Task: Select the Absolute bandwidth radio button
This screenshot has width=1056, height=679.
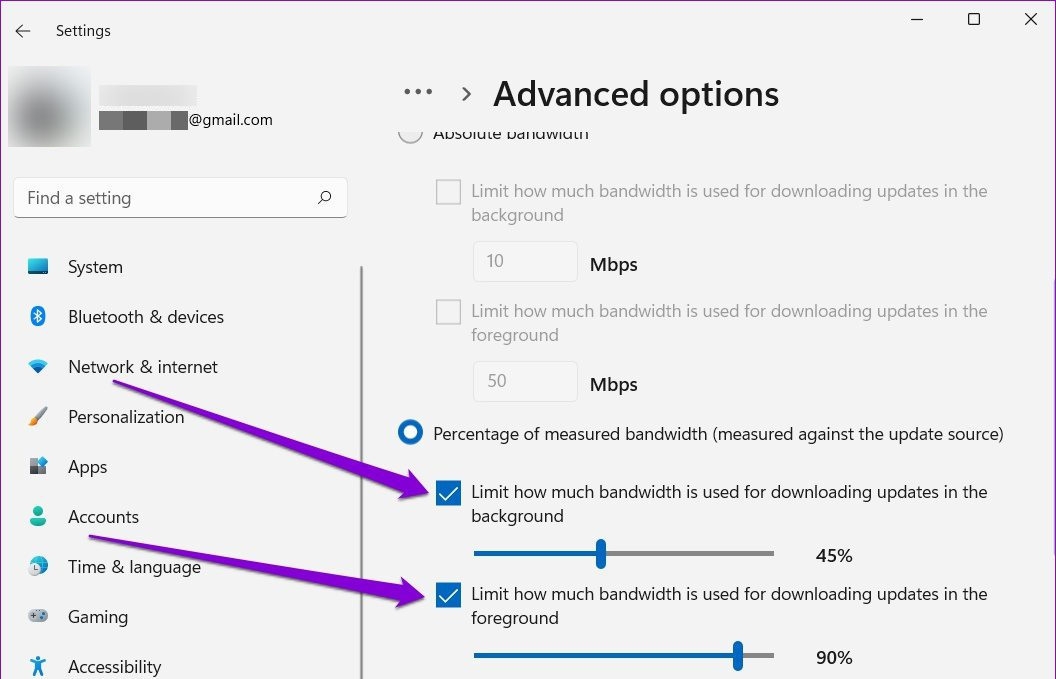Action: (410, 133)
